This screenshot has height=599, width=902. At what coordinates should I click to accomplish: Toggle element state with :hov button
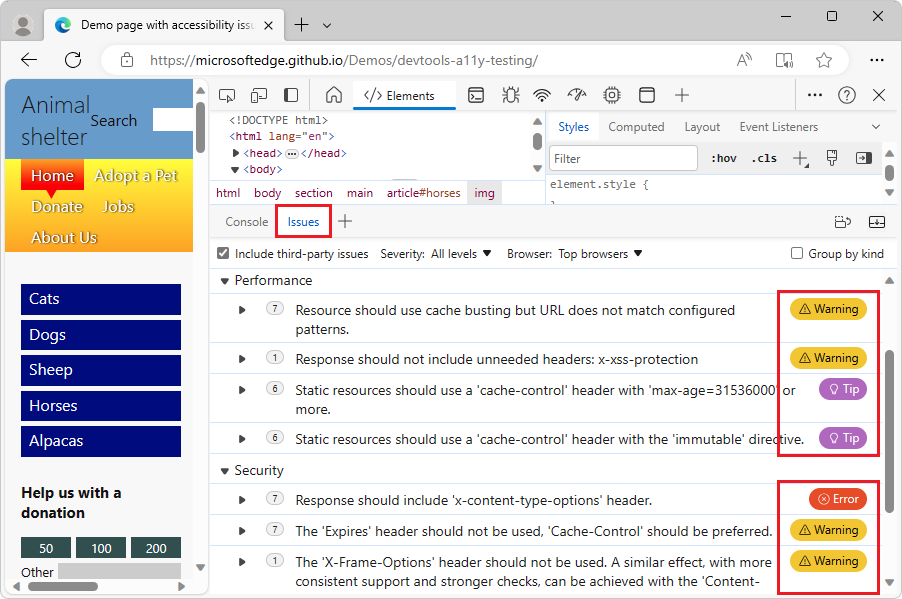click(723, 158)
